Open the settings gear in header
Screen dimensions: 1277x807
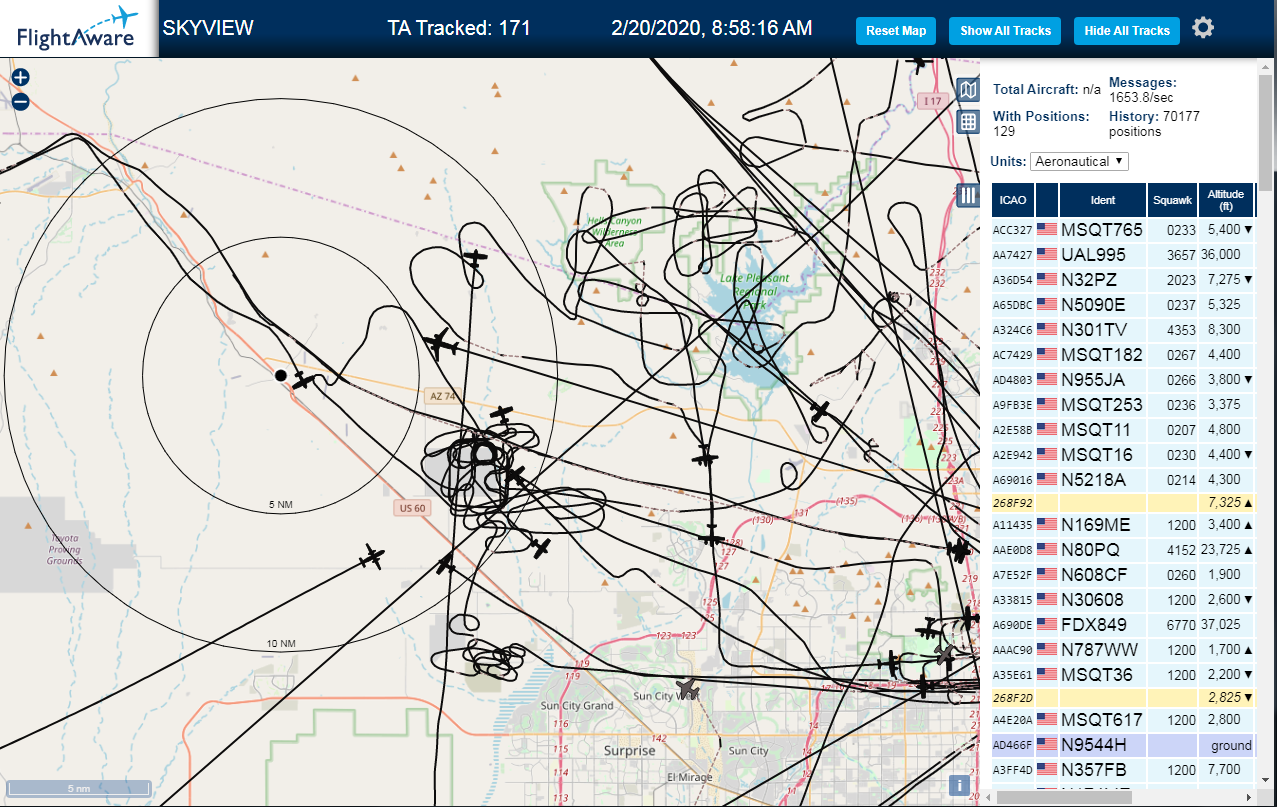[1203, 28]
